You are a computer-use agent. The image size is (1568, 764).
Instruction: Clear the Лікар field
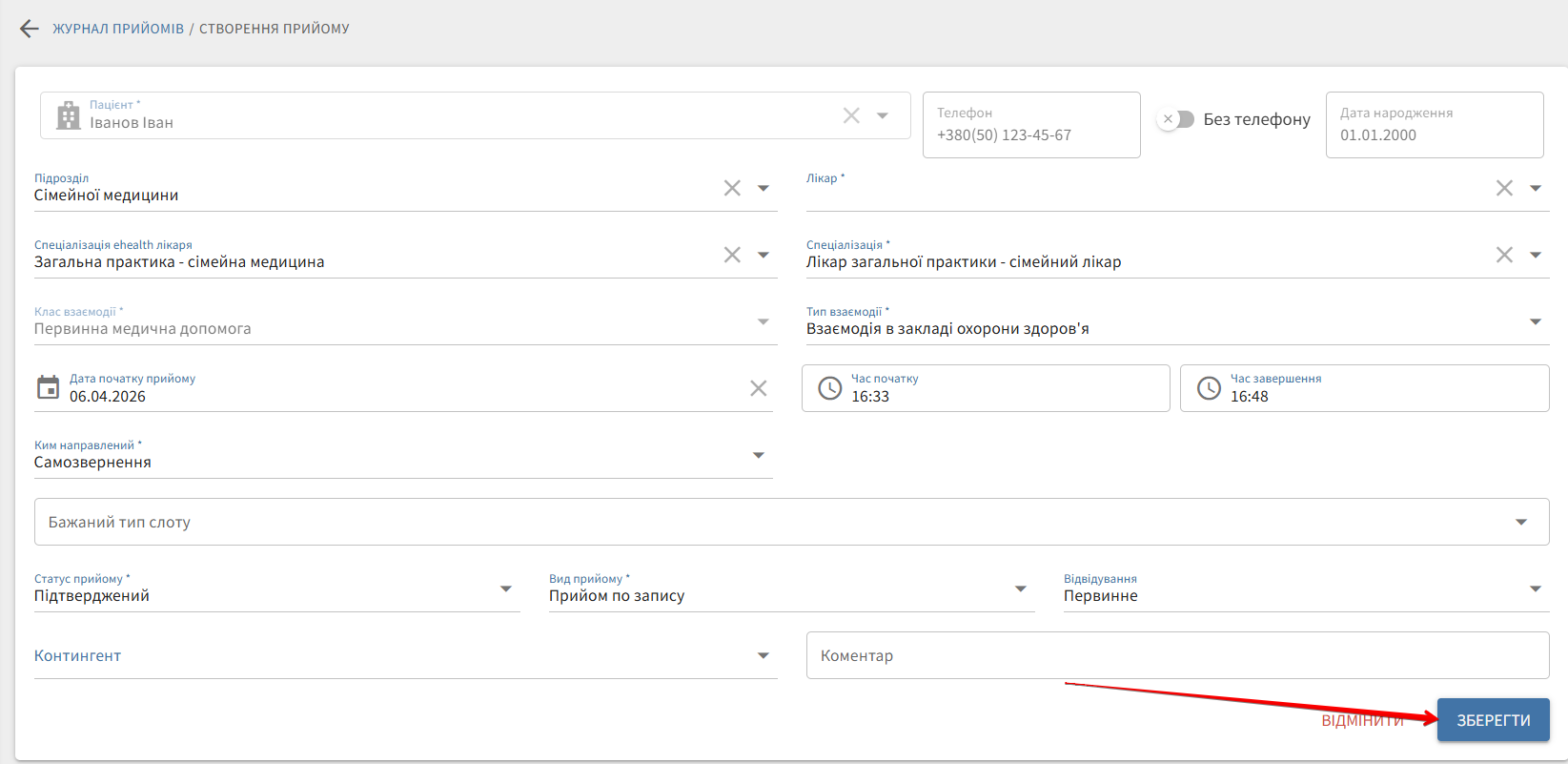point(1504,188)
